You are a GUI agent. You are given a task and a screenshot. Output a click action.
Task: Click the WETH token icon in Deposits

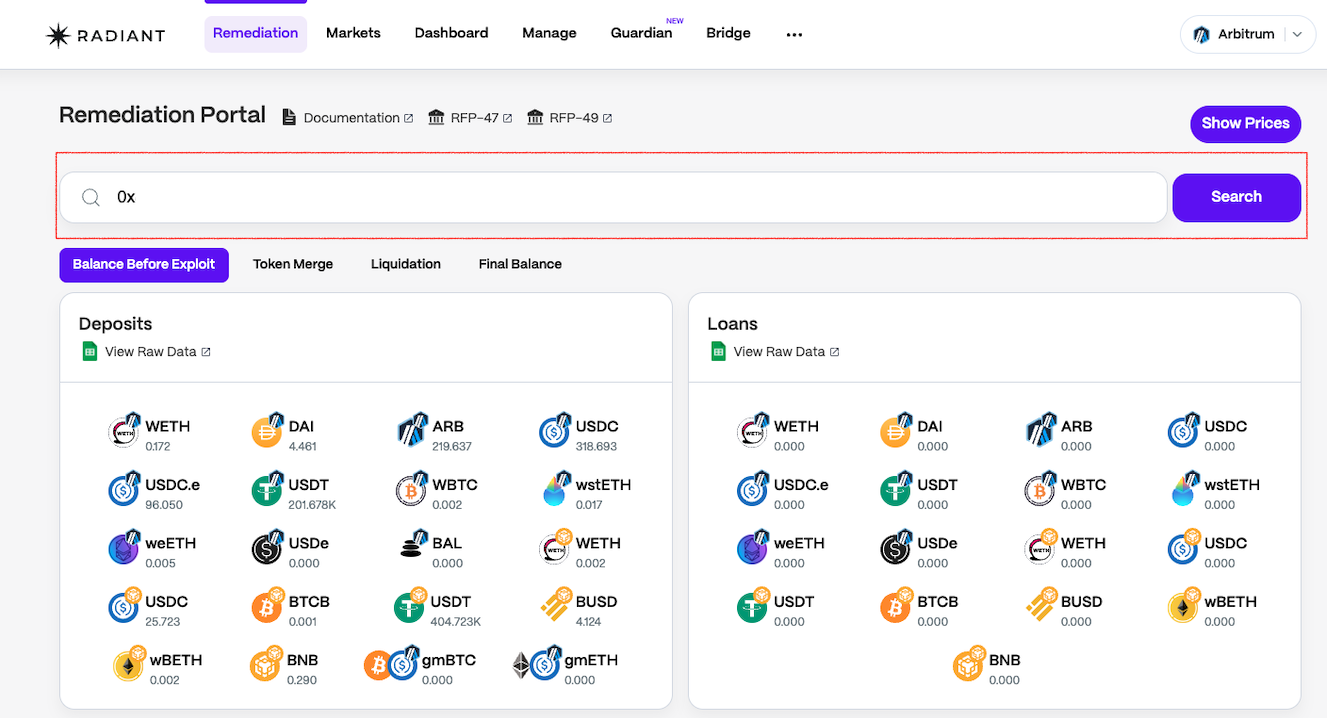coord(124,431)
